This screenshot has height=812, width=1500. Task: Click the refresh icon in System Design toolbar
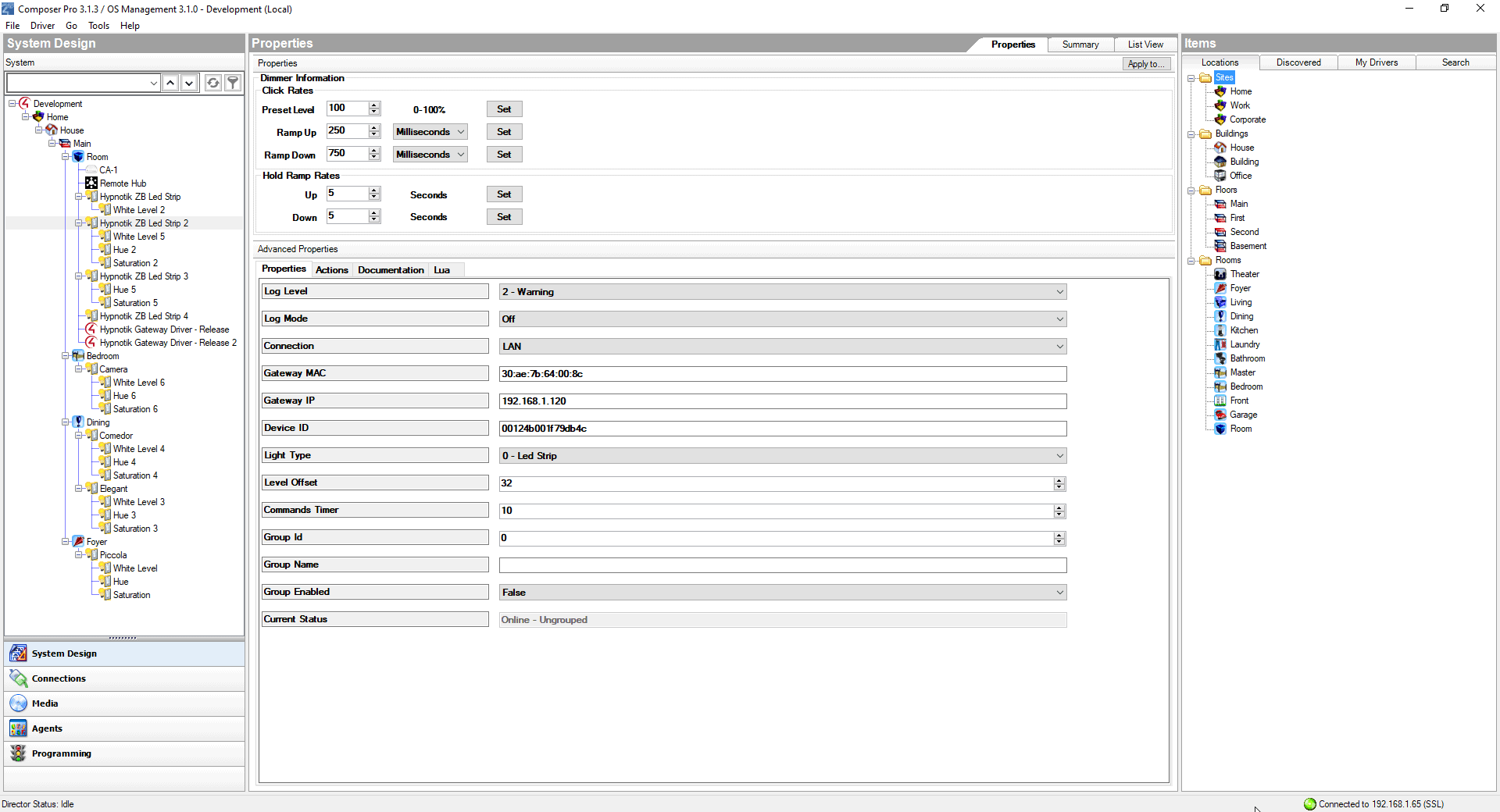[x=212, y=83]
